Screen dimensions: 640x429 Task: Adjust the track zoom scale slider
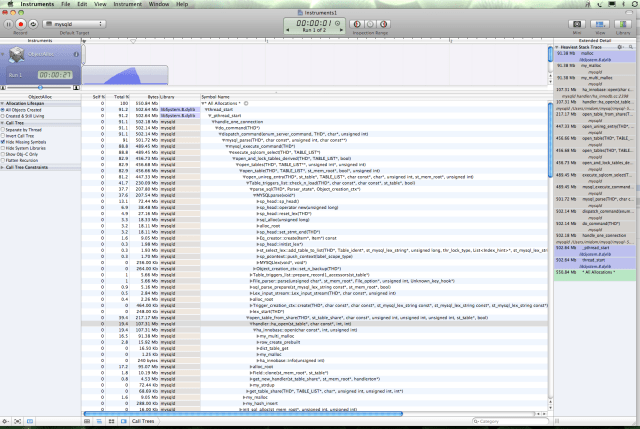click(x=40, y=87)
